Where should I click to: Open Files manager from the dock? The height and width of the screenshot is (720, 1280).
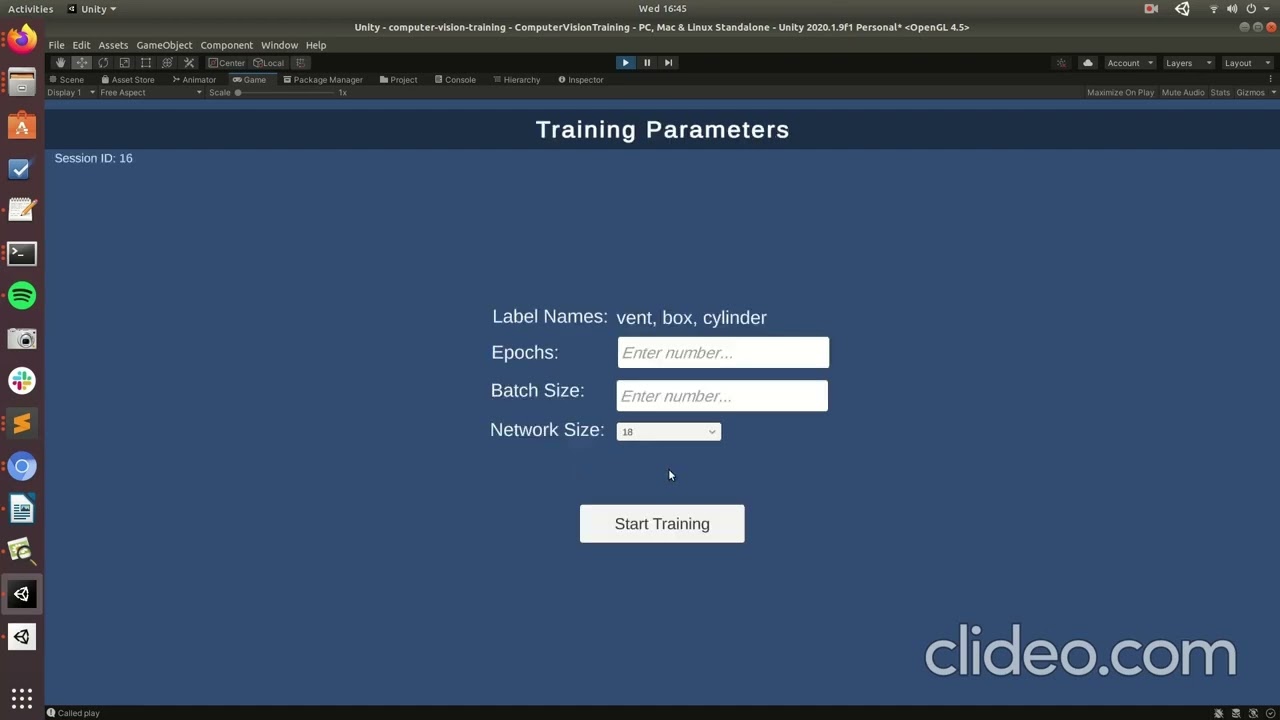point(22,83)
